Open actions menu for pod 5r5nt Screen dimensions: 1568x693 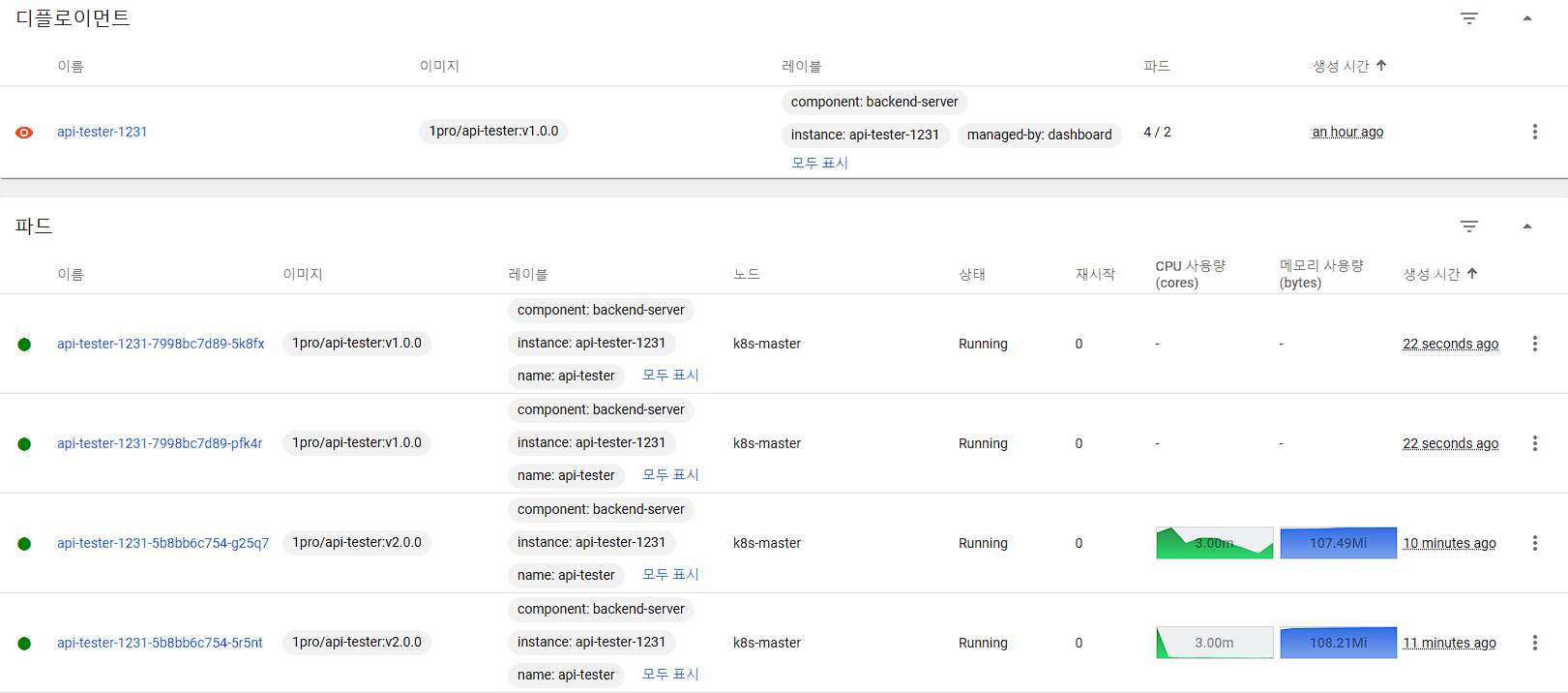point(1534,643)
